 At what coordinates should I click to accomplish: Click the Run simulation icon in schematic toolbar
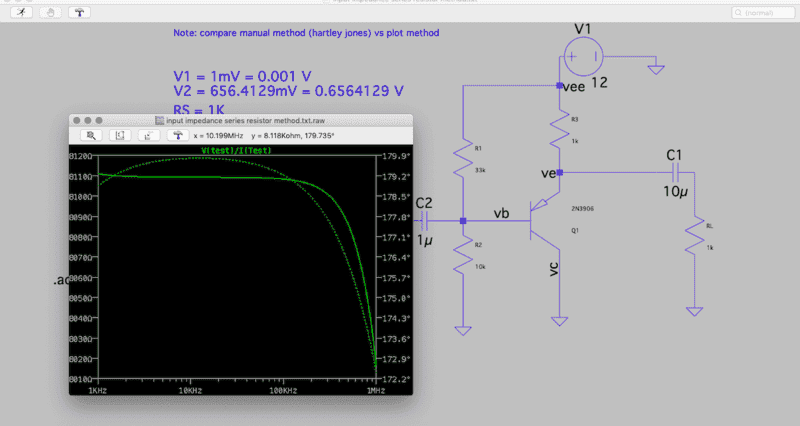(21, 12)
